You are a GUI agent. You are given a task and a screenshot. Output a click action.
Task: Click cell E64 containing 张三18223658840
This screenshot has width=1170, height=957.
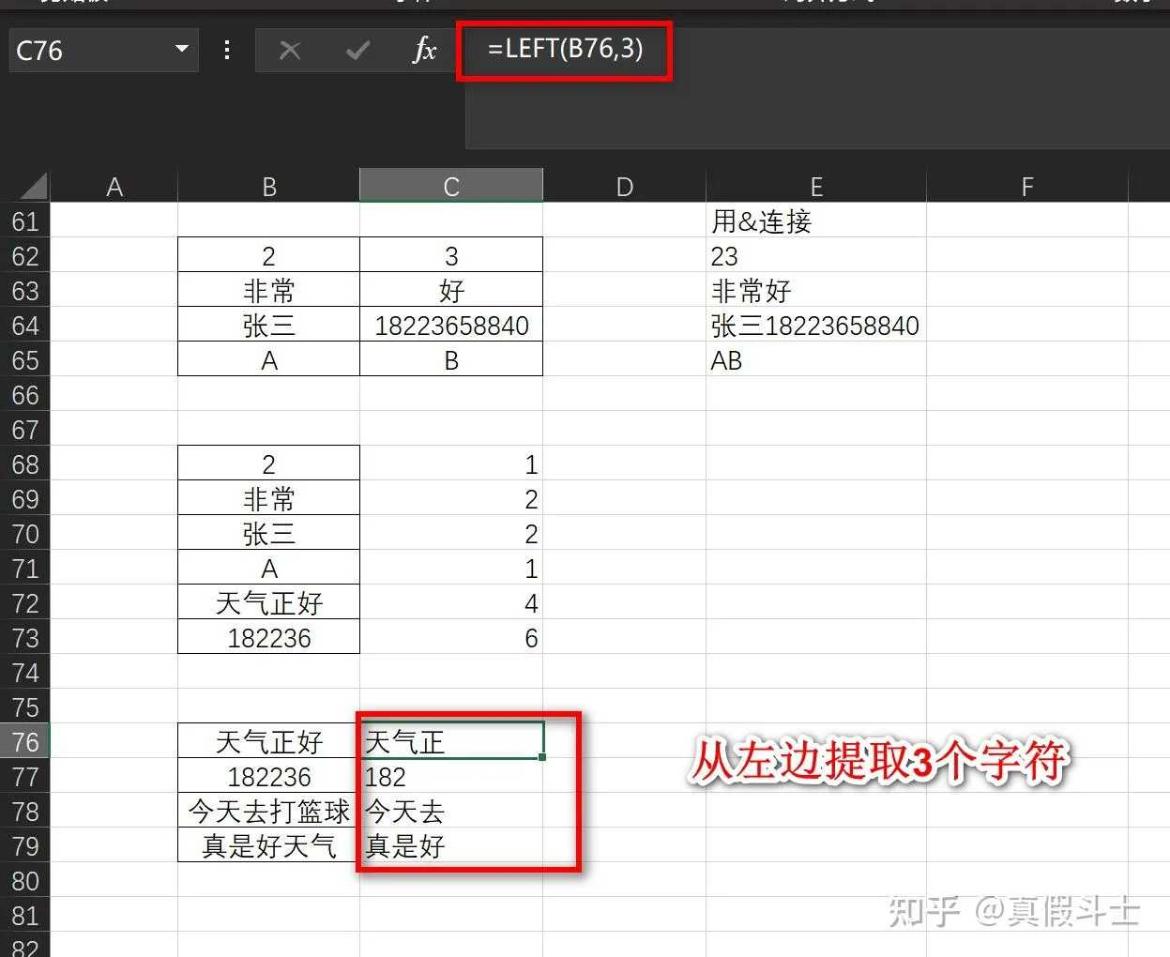coord(816,325)
